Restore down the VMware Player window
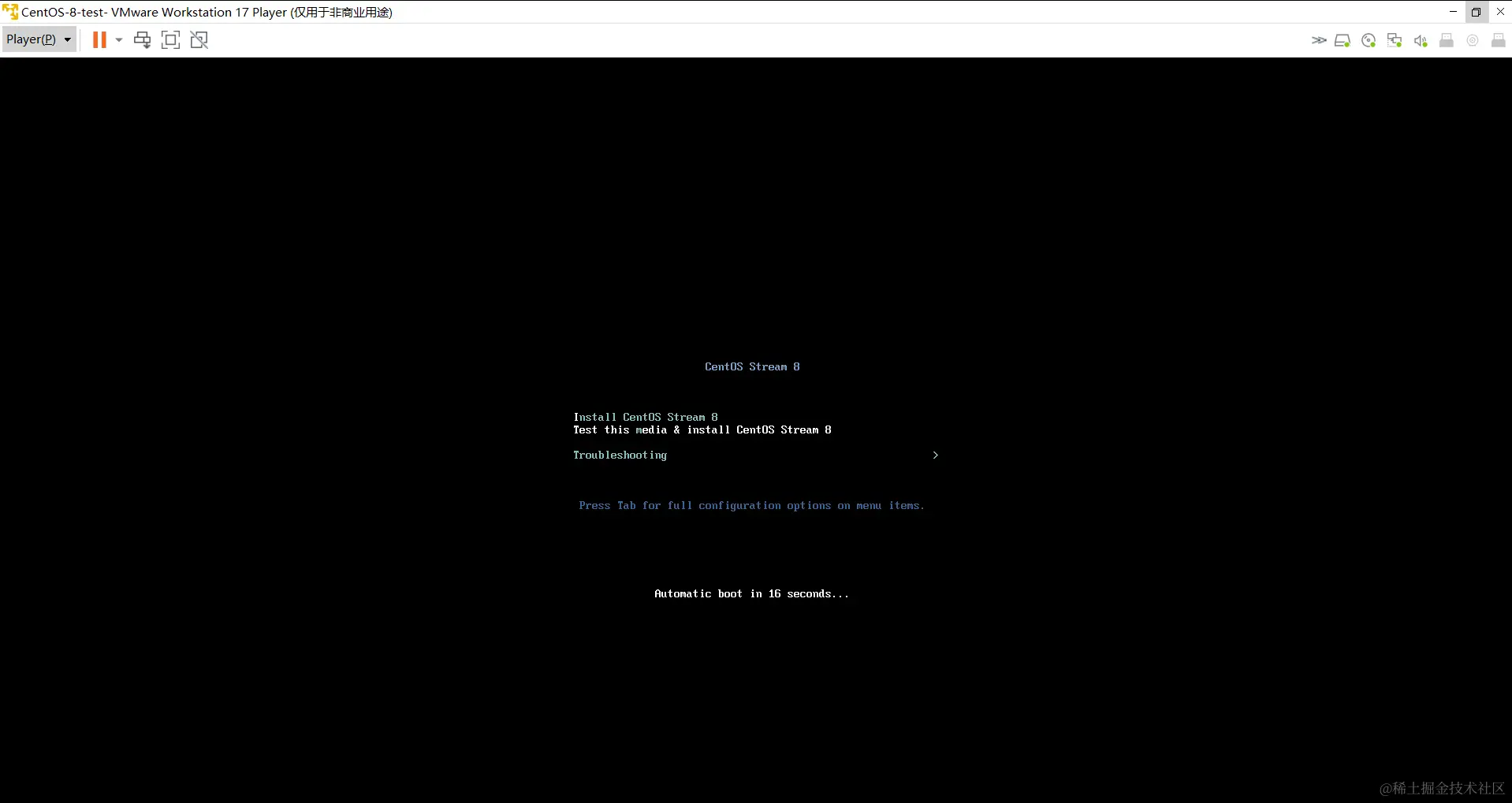The width and height of the screenshot is (1512, 803). pos(1476,12)
